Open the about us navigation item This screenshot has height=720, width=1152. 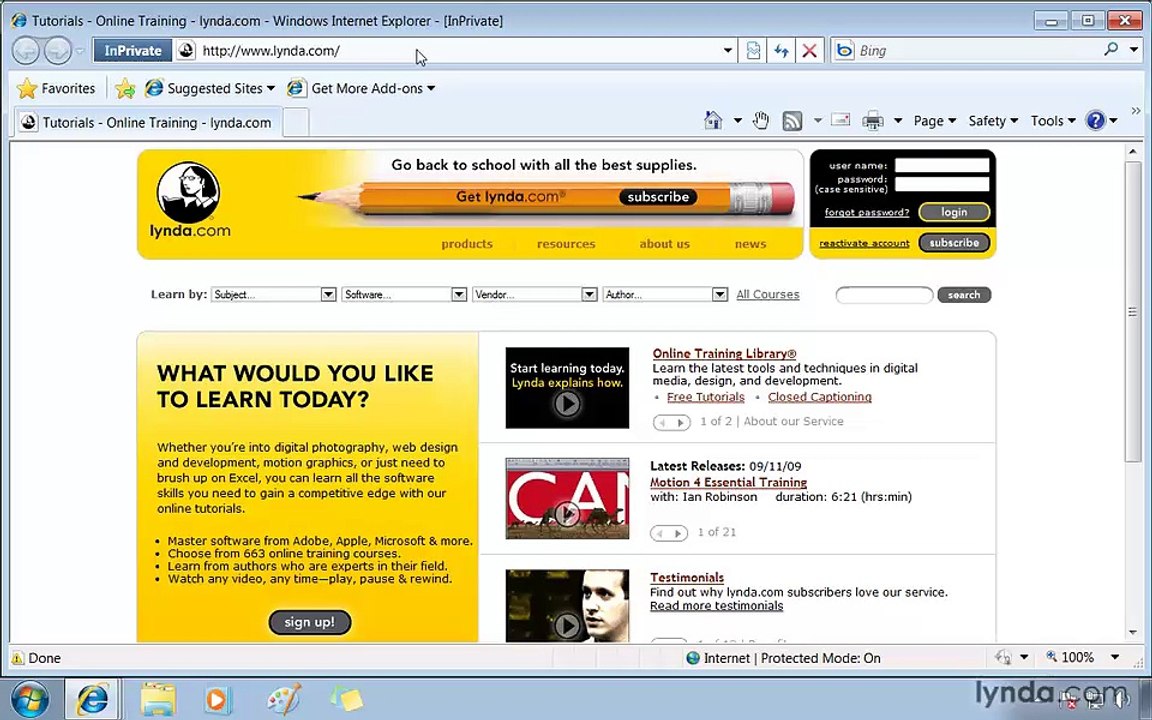coord(664,244)
